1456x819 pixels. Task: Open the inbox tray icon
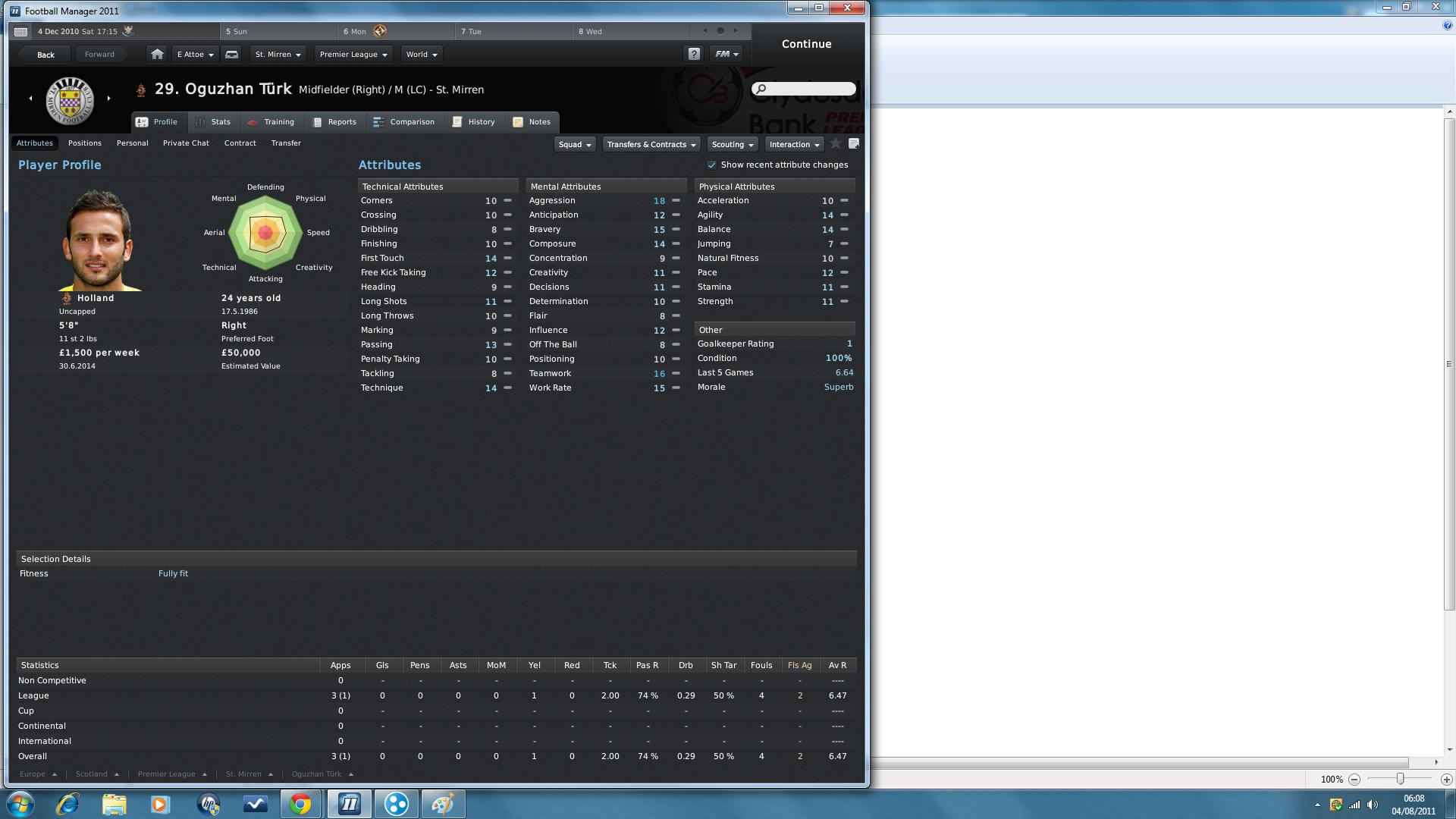click(232, 54)
